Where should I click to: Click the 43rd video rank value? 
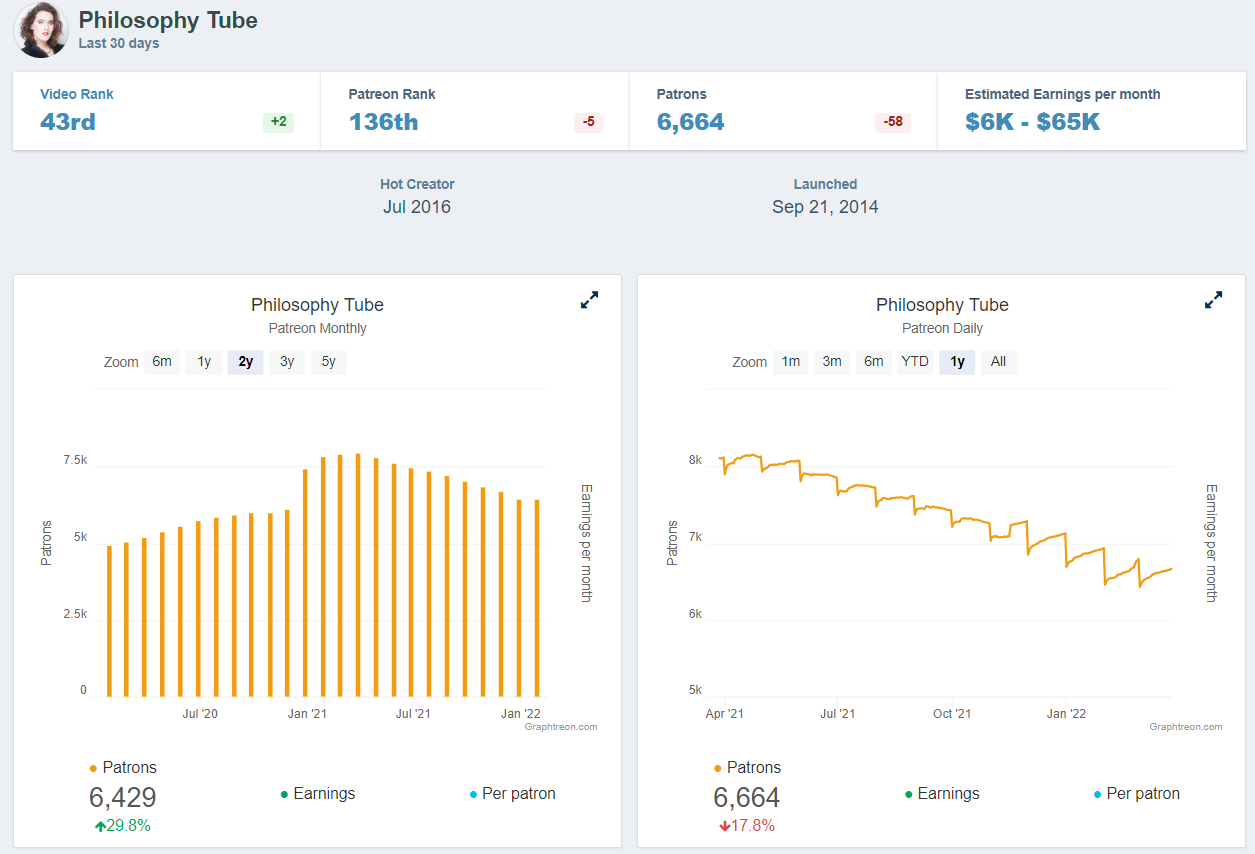(x=68, y=122)
